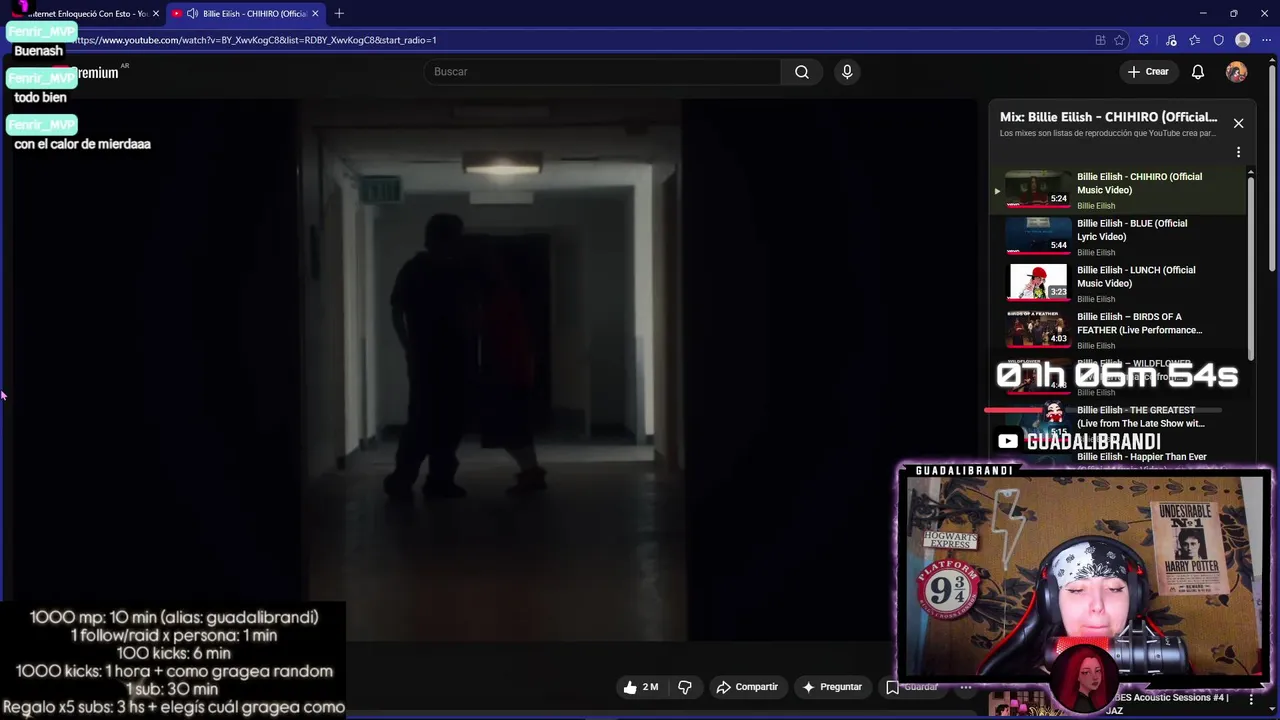This screenshot has width=1280, height=720.
Task: Play LUNCH (Official Music Video) thumbnail
Action: [x=1037, y=282]
